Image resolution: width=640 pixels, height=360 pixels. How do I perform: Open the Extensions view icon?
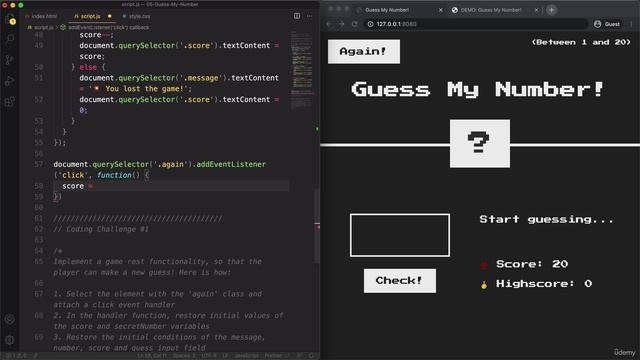click(10, 101)
